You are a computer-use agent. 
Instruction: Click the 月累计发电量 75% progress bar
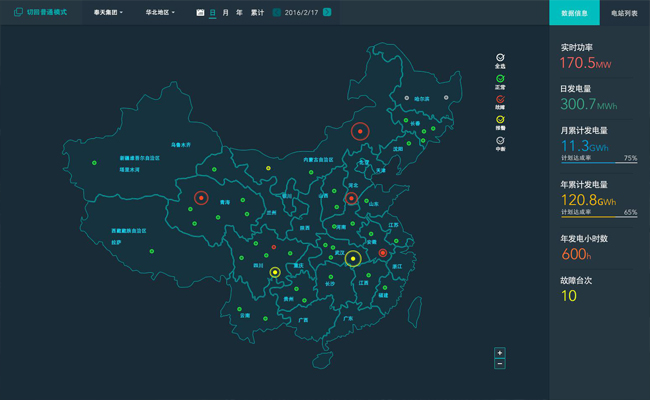[x=598, y=162]
